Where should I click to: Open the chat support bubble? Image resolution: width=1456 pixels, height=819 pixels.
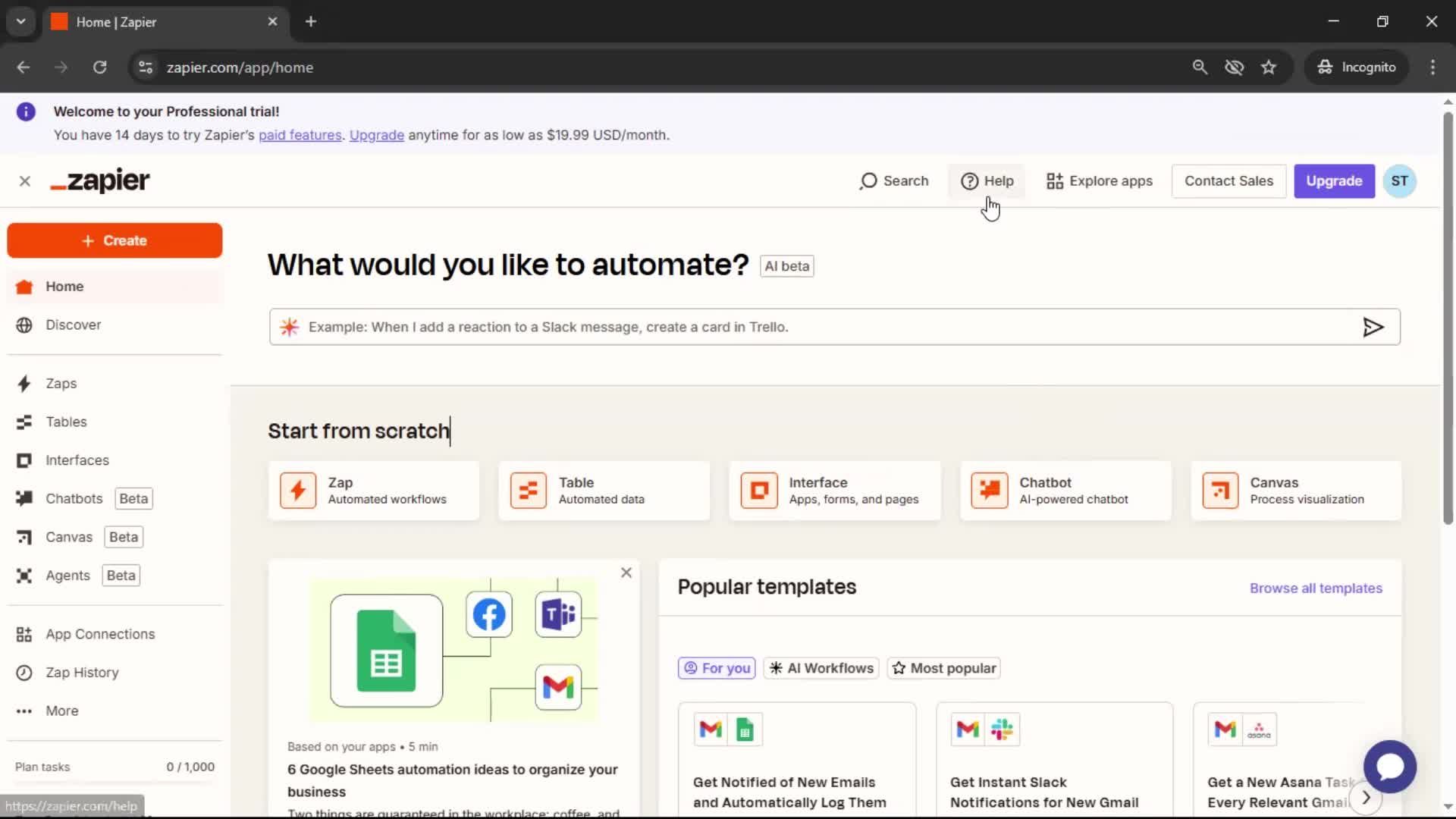(x=1389, y=767)
